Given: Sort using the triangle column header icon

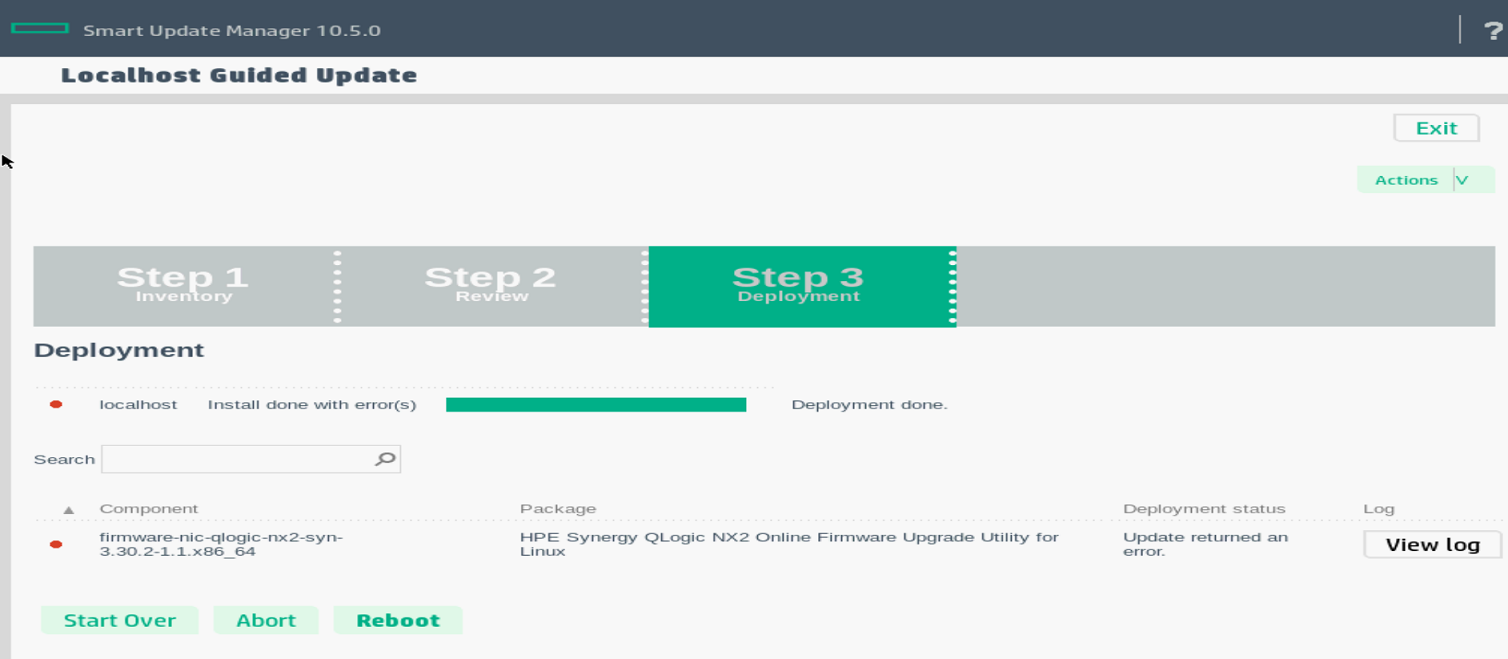Looking at the screenshot, I should (69, 510).
